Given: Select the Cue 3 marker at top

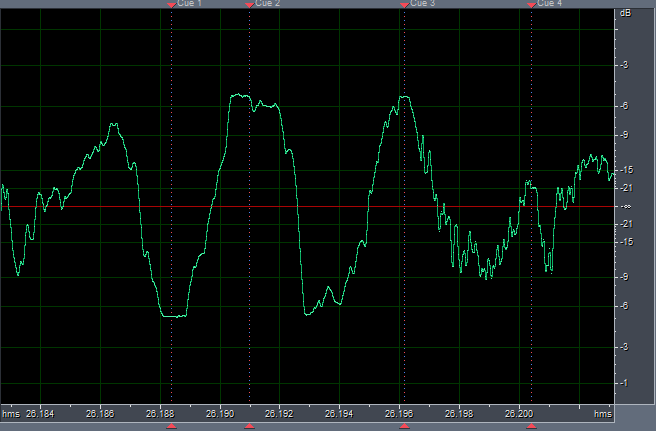Looking at the screenshot, I should tap(404, 5).
